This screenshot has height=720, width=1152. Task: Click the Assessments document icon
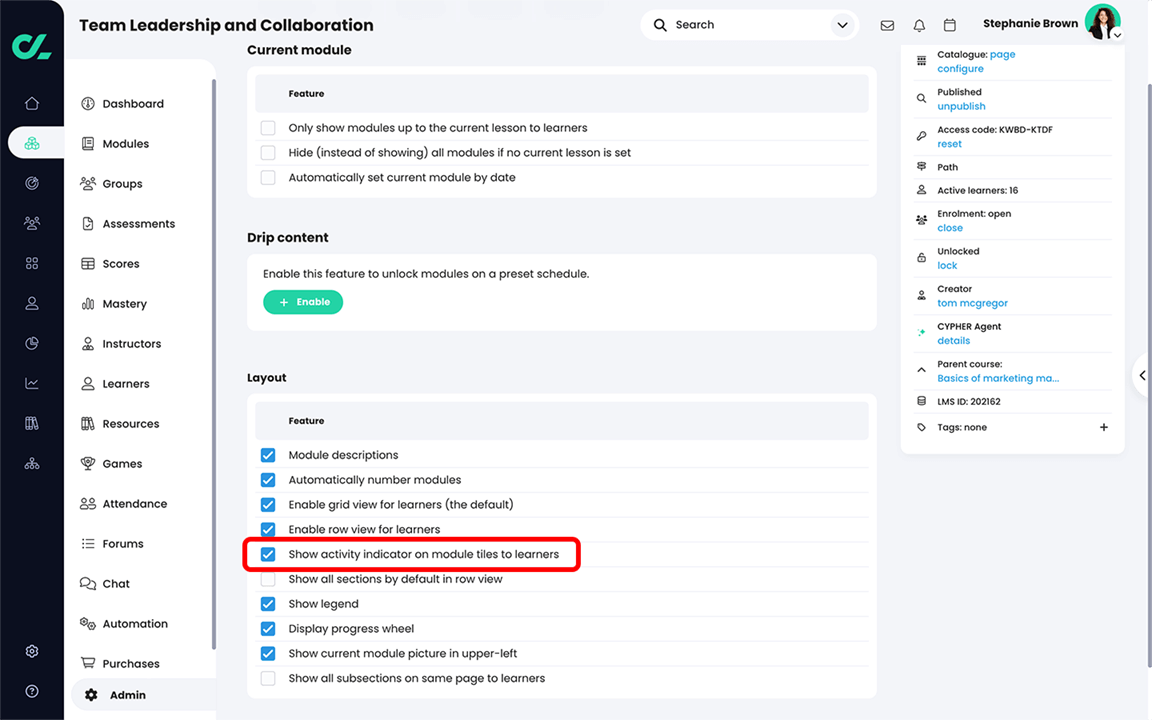88,223
